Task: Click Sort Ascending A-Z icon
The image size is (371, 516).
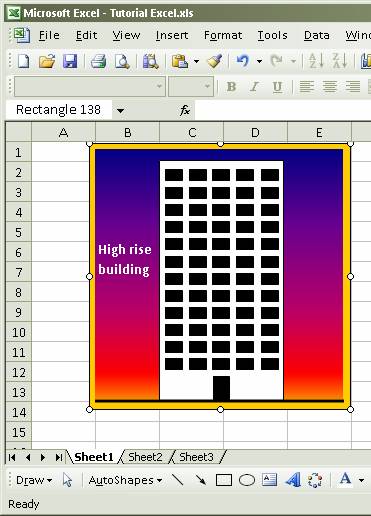Action: (316, 61)
